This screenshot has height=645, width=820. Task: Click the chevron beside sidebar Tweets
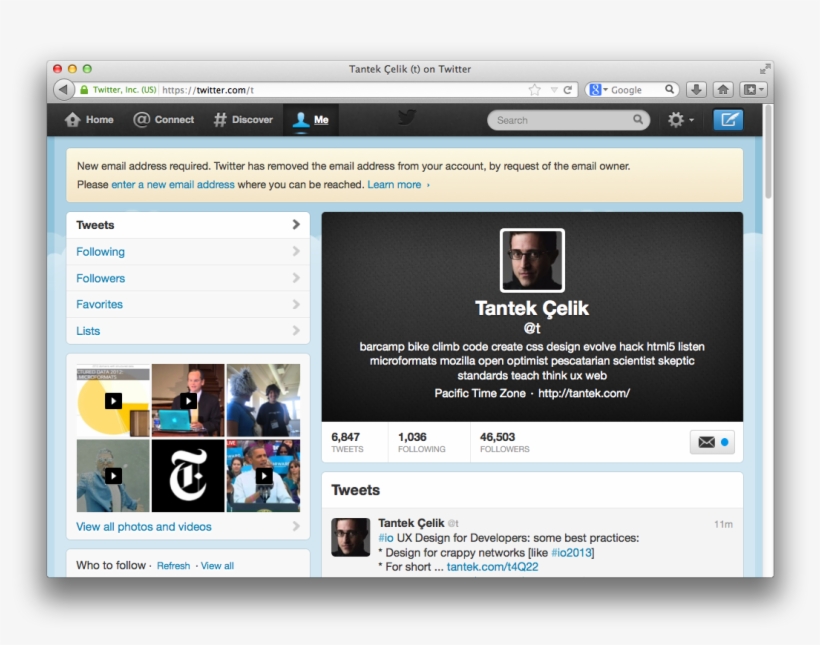point(296,224)
